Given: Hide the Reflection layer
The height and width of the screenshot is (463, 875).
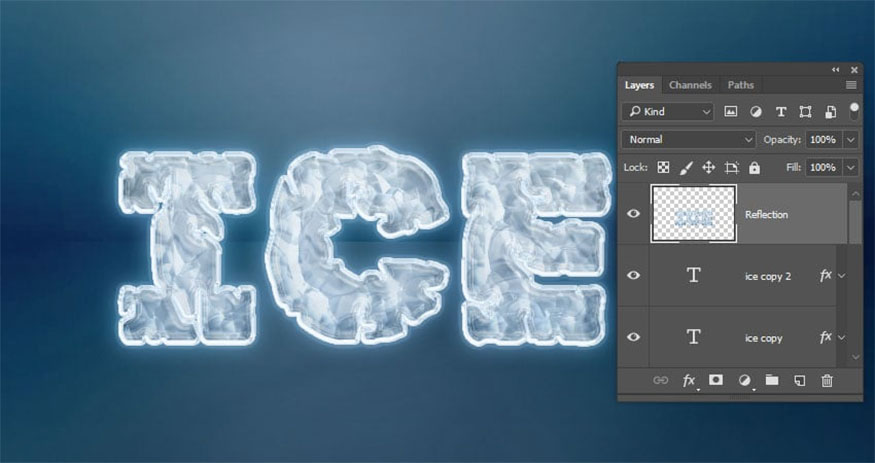Looking at the screenshot, I should coord(633,214).
